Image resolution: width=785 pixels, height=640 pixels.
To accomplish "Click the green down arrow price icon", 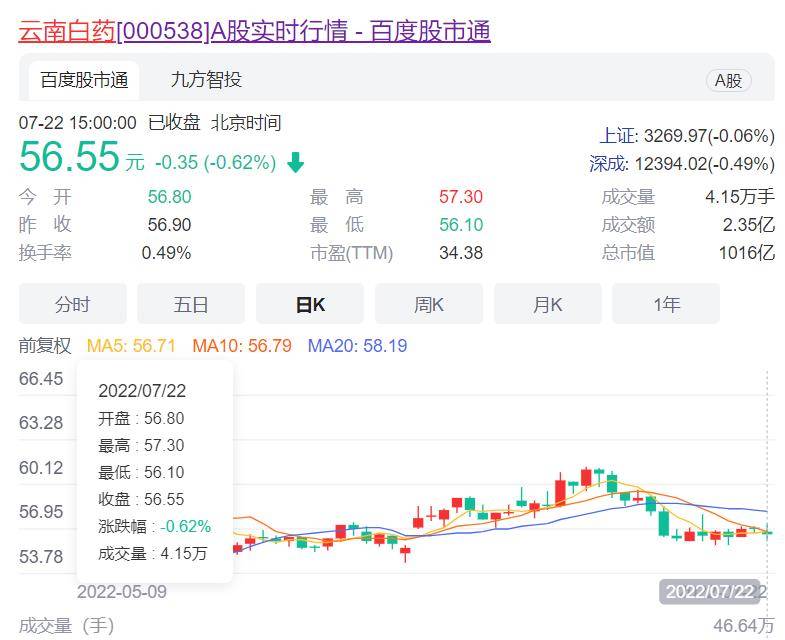I will 295,163.
